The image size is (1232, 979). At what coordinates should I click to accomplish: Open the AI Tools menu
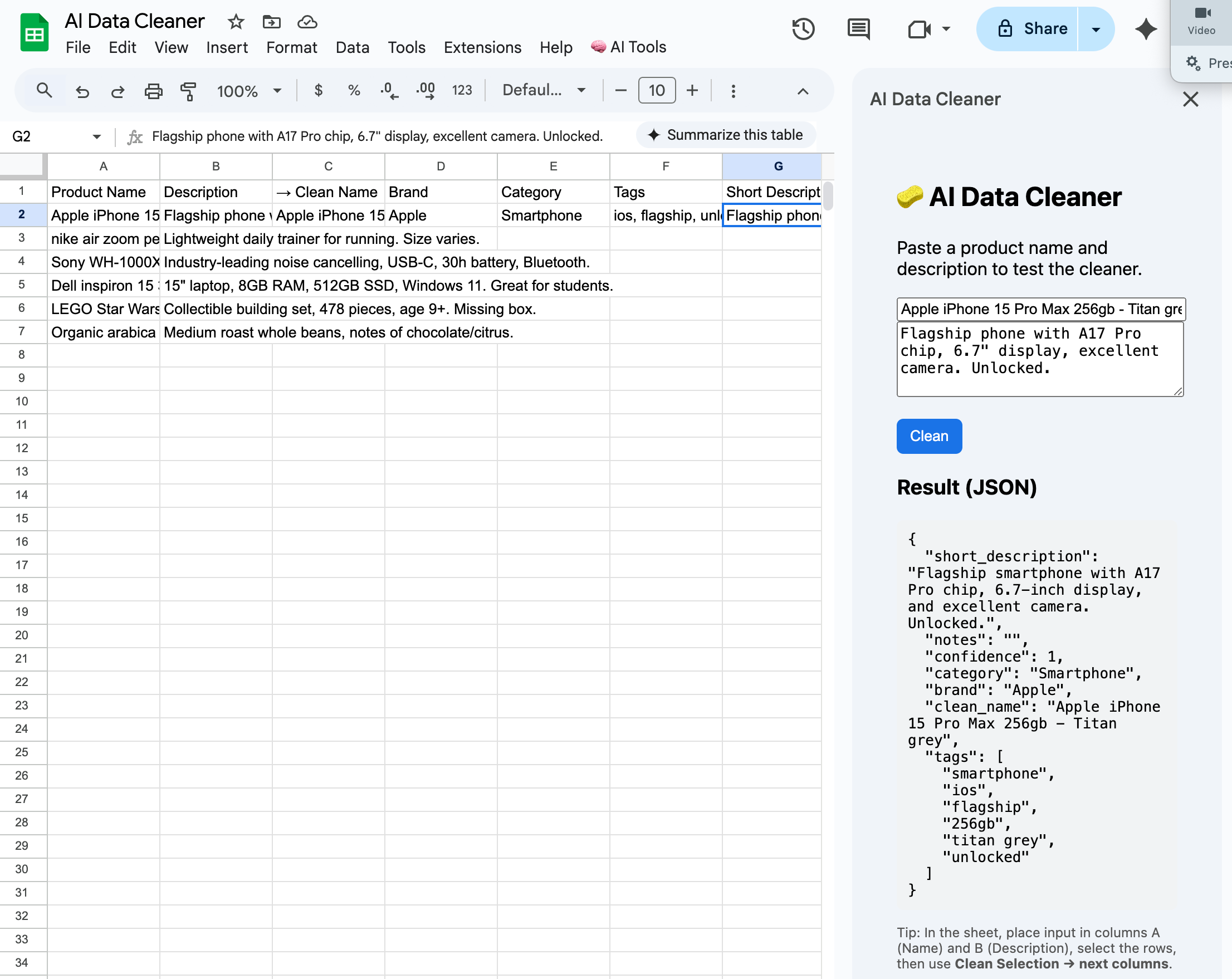(x=628, y=47)
